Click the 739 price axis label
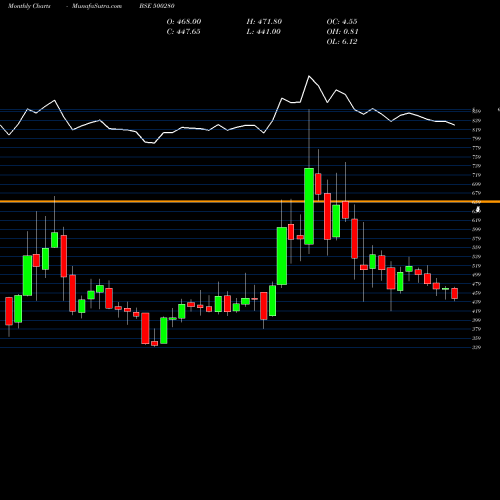The image size is (500, 500). (477, 166)
